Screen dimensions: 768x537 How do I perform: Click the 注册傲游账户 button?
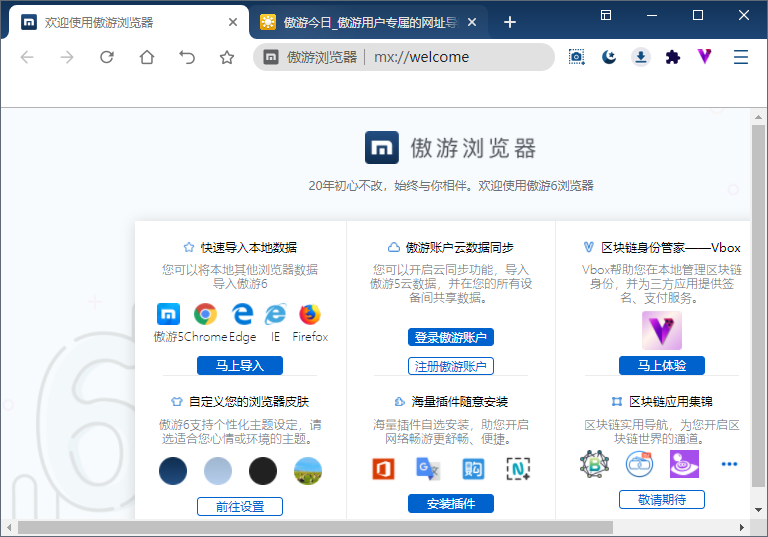[x=451, y=366]
